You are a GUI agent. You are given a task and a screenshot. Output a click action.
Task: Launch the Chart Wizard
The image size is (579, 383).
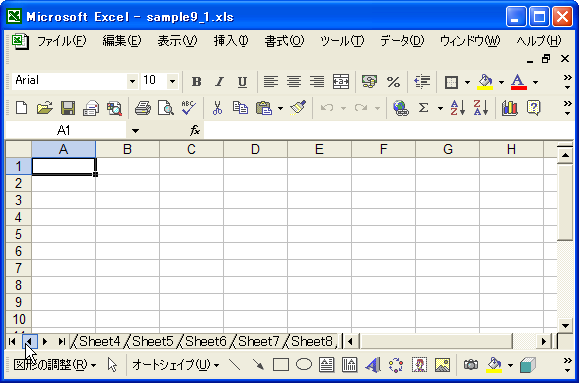click(x=510, y=108)
